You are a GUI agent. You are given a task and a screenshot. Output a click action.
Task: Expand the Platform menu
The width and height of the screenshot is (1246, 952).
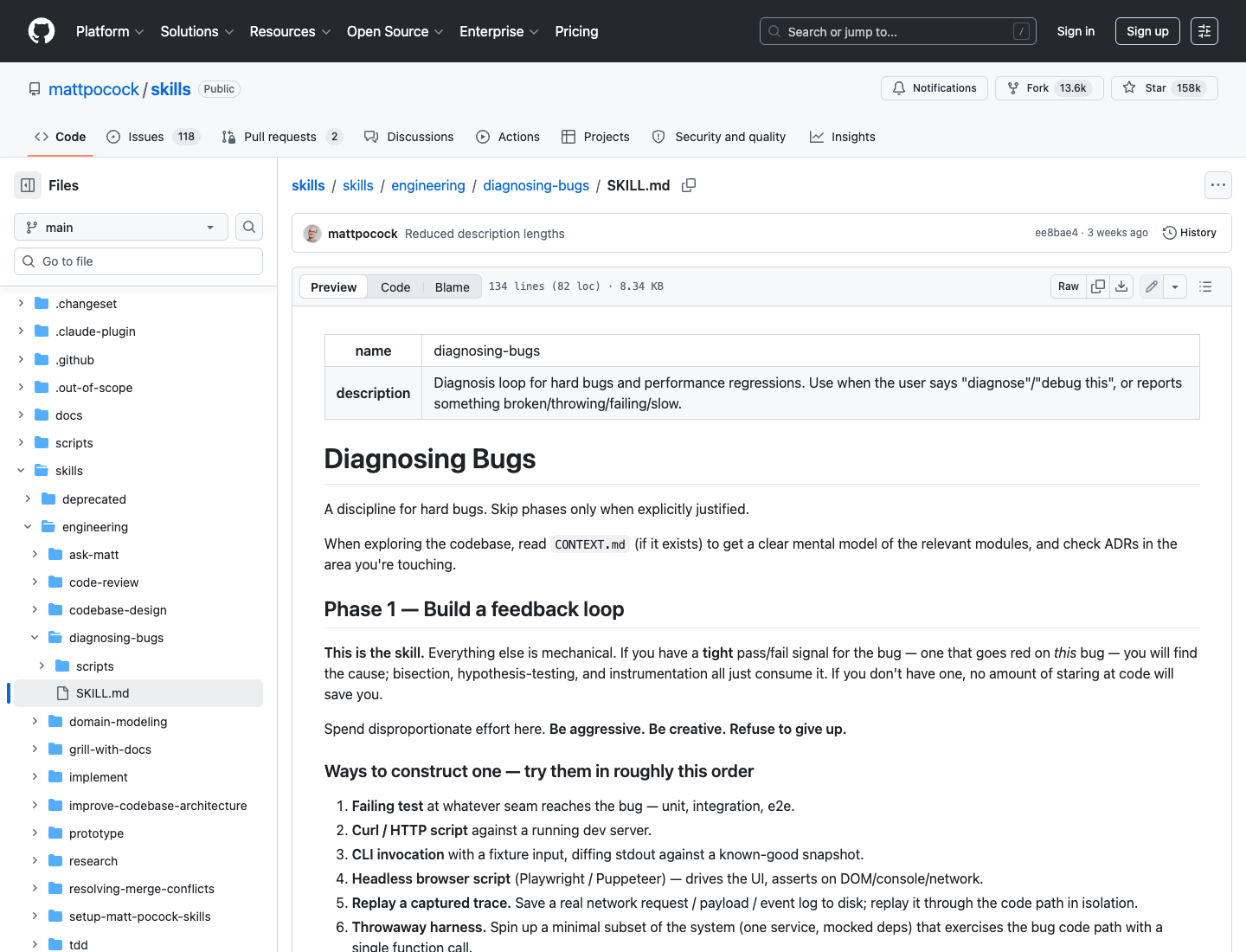110,31
